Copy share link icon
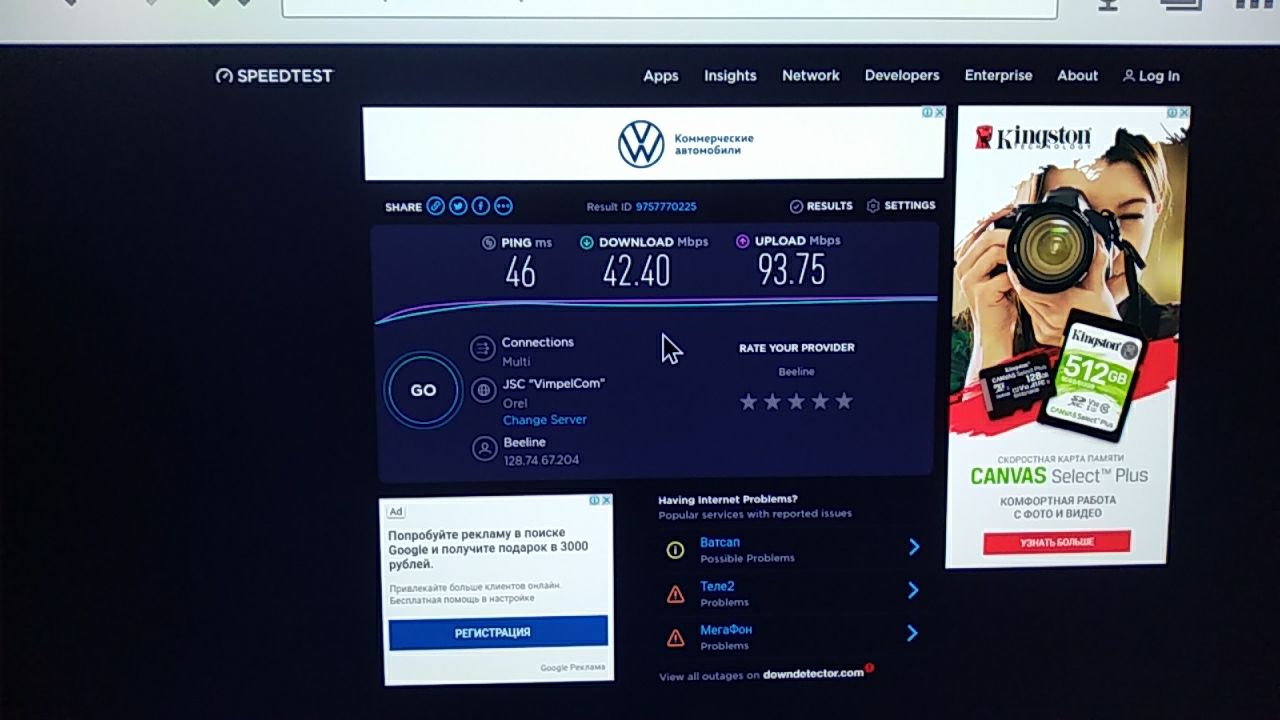 (435, 206)
